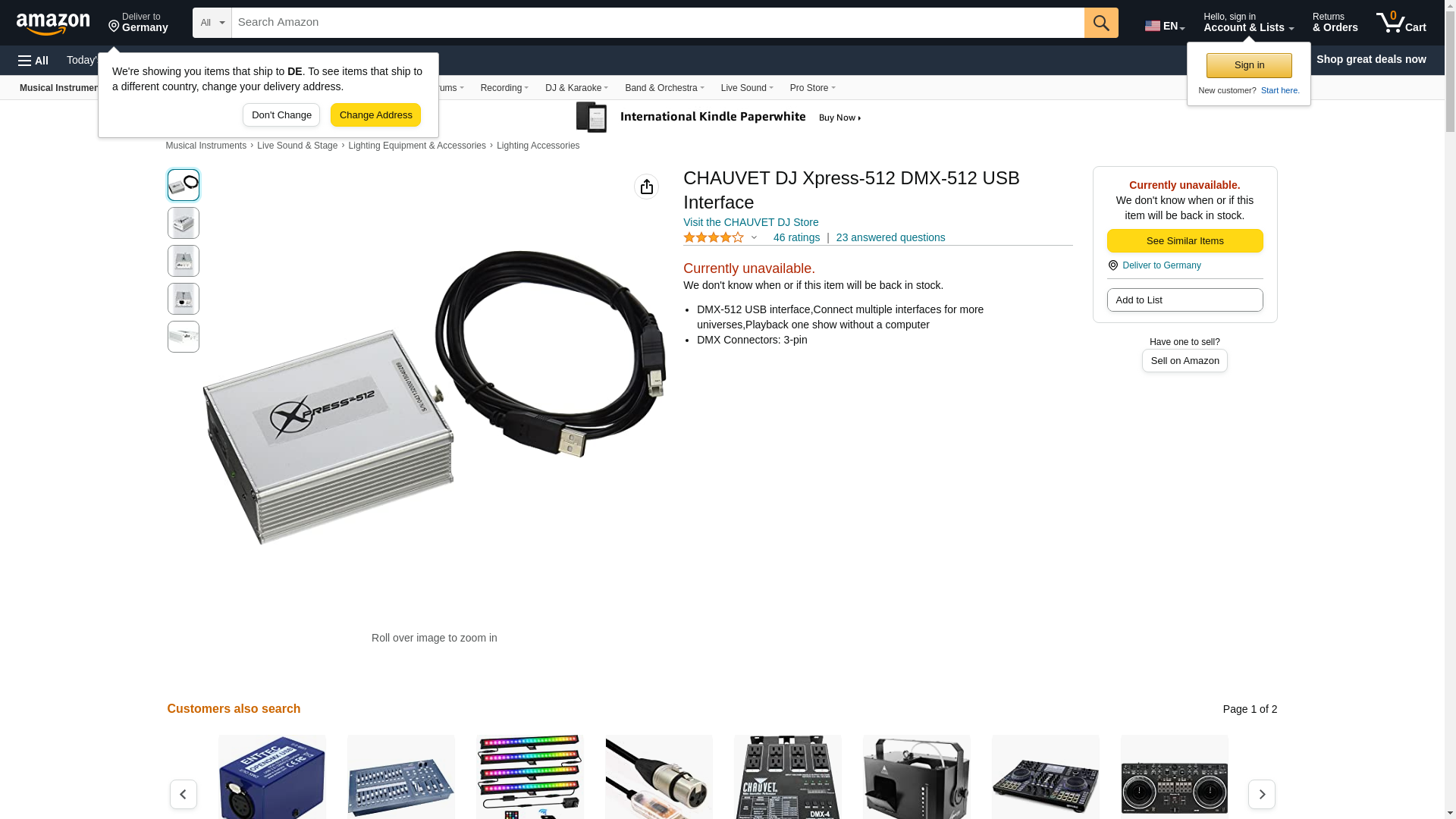Viewport: 1456px width, 819px height.
Task: Open the DJ & Karaoke menu
Action: [576, 88]
